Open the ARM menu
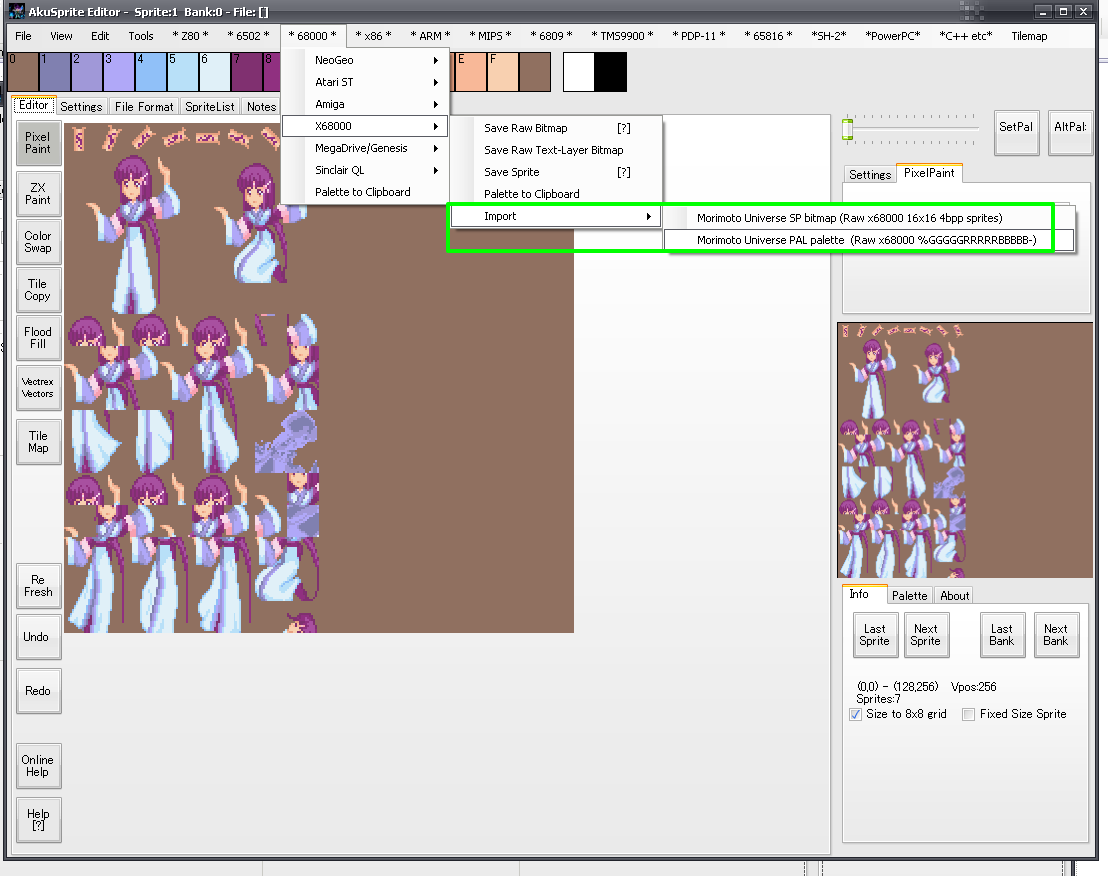The image size is (1108, 876). (x=430, y=36)
